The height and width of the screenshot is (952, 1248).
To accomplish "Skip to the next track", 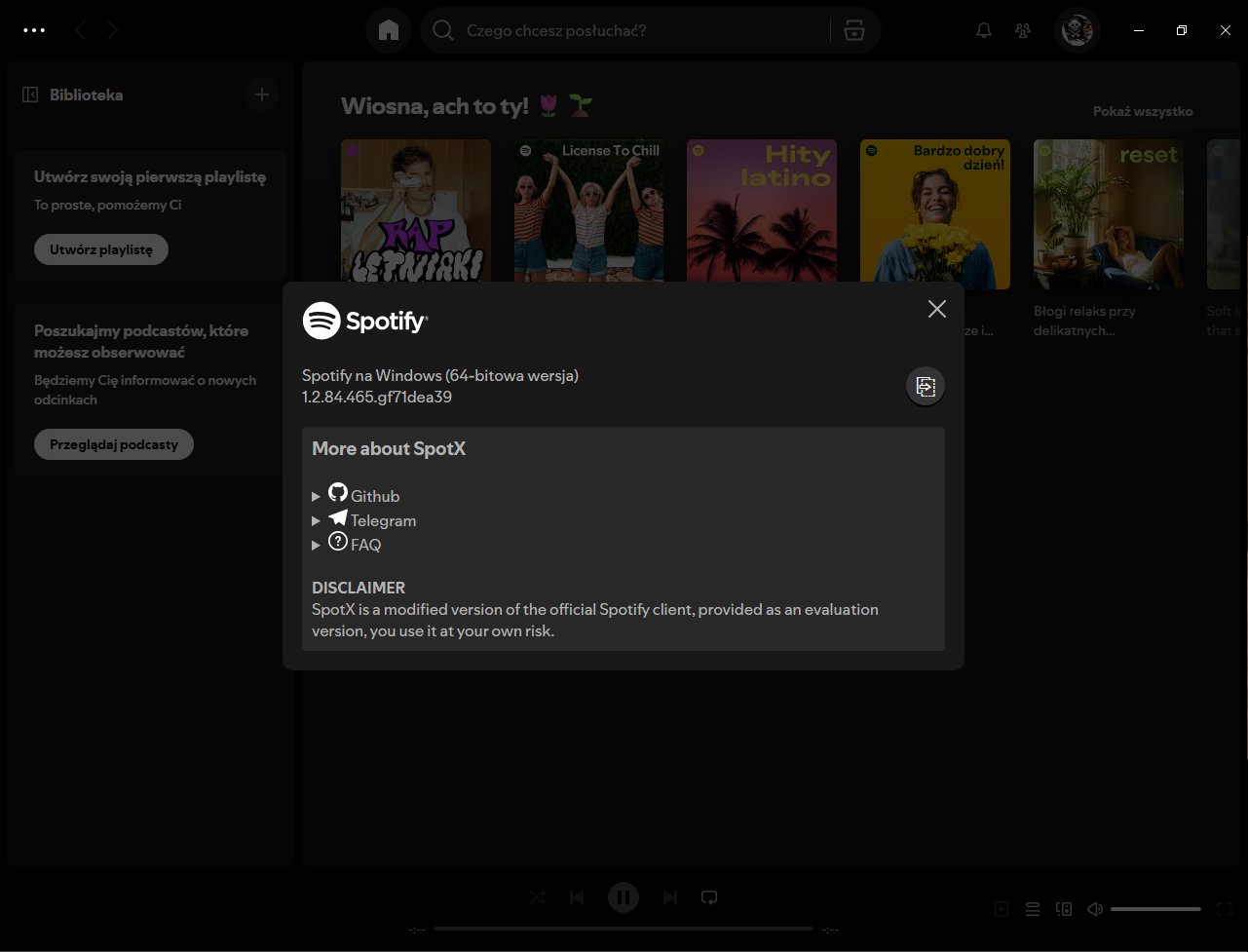I will pos(670,897).
